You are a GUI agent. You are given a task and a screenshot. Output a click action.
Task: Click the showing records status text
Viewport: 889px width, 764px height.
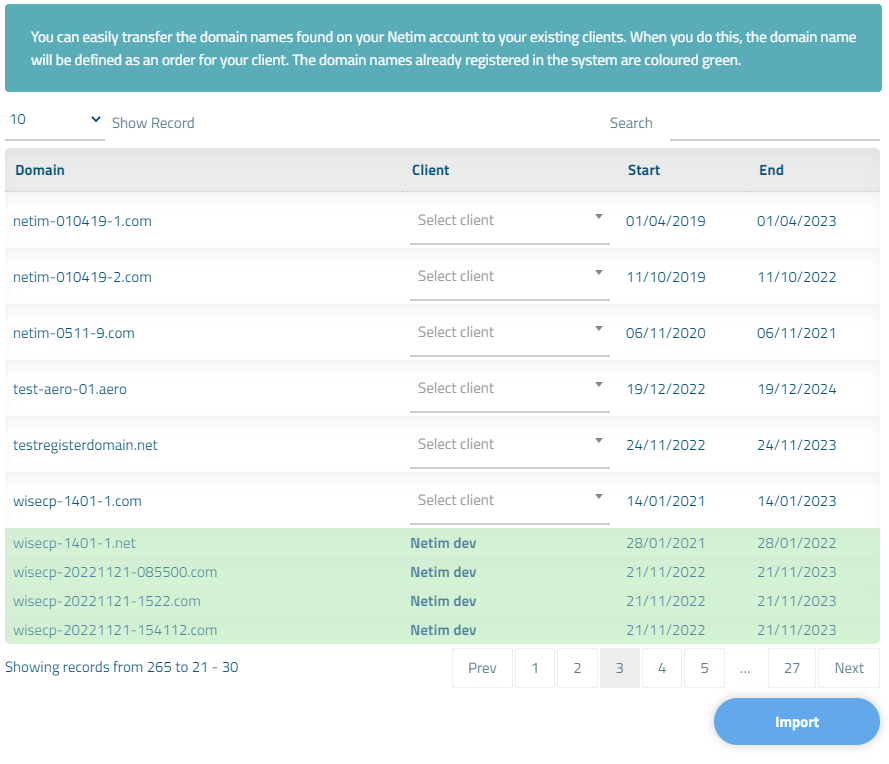(122, 667)
